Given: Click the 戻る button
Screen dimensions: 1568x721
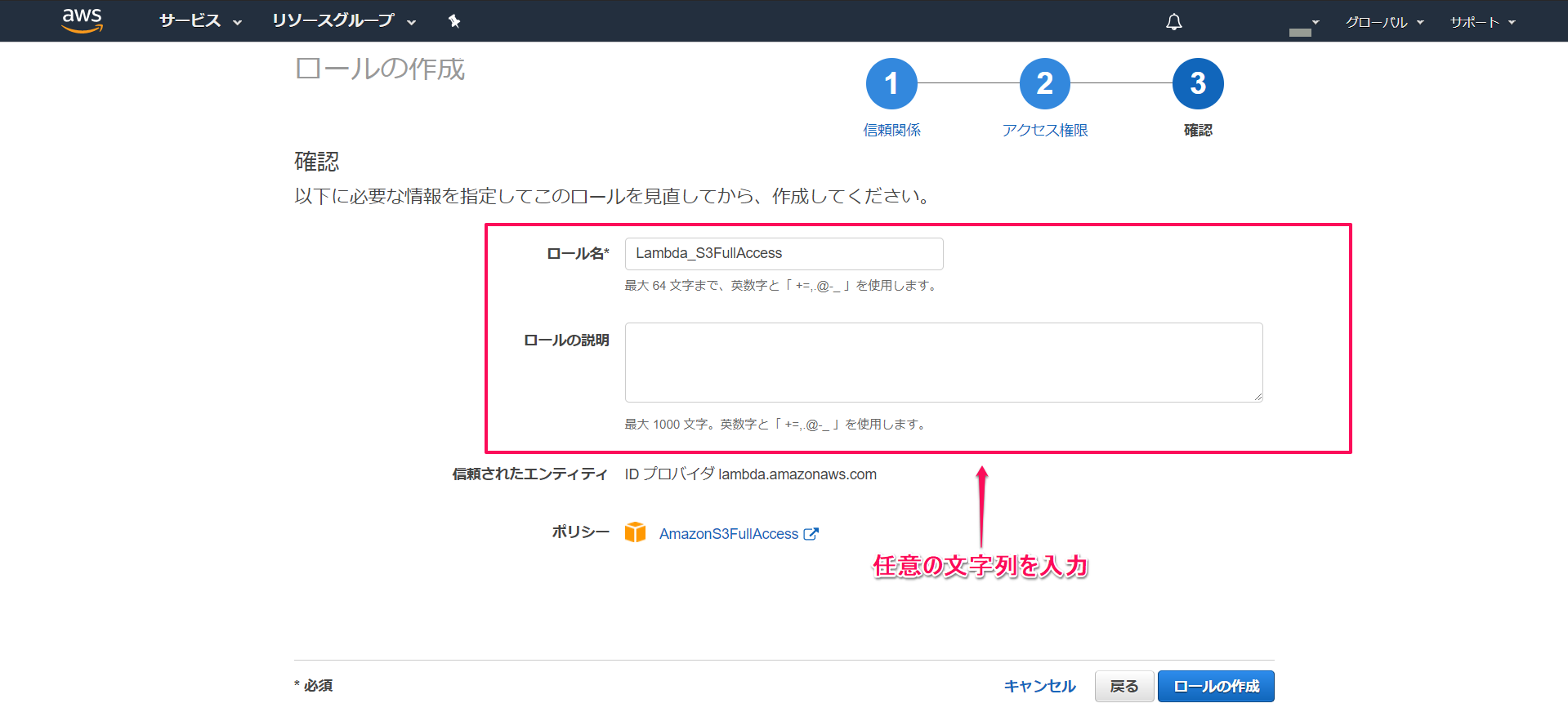Looking at the screenshot, I should (x=1124, y=687).
